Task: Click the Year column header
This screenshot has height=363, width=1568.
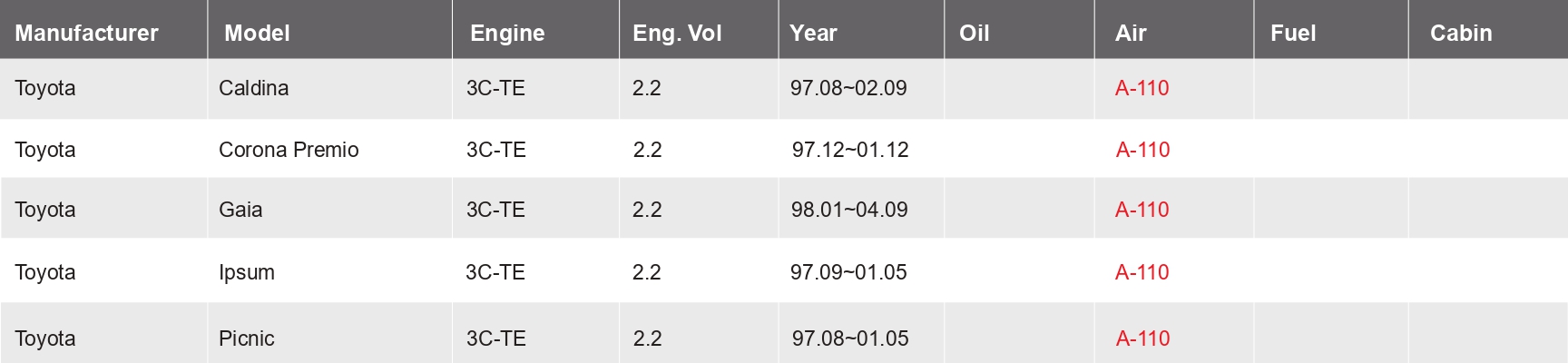Action: [x=813, y=34]
